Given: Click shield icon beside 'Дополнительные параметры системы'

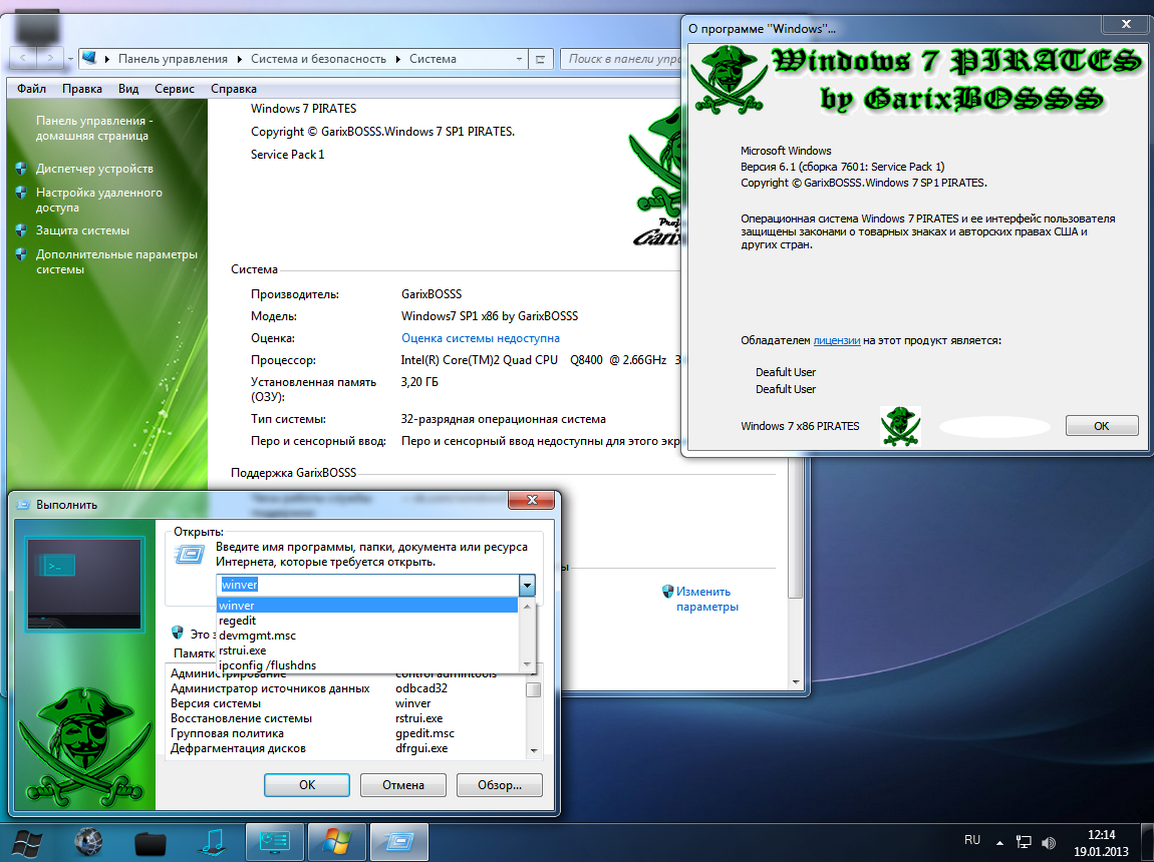Looking at the screenshot, I should 21,255.
